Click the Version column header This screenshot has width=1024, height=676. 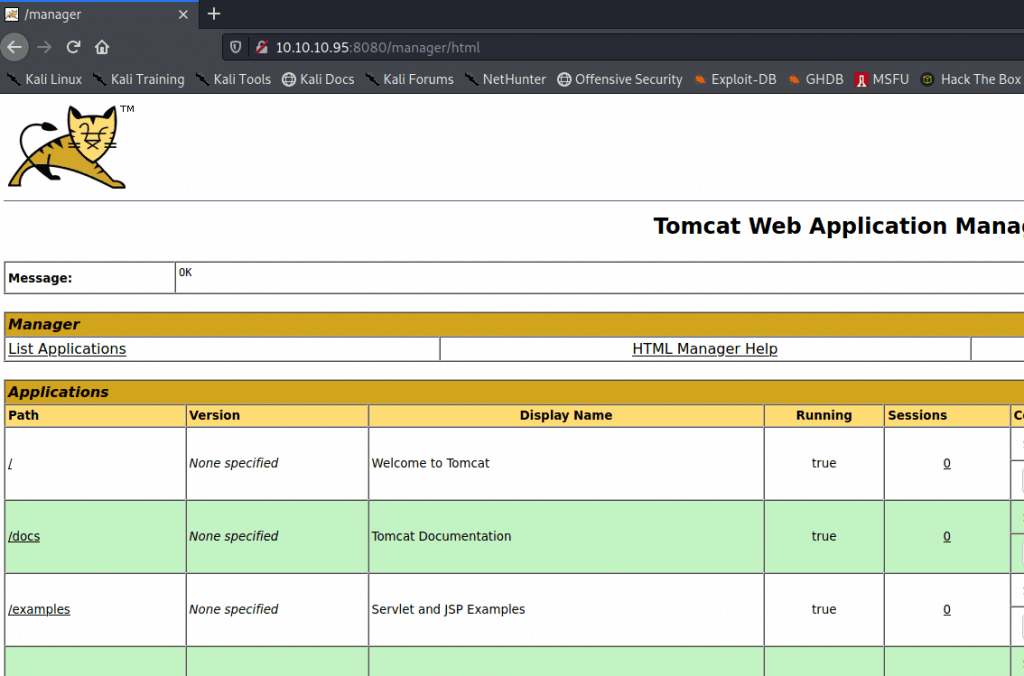point(277,415)
